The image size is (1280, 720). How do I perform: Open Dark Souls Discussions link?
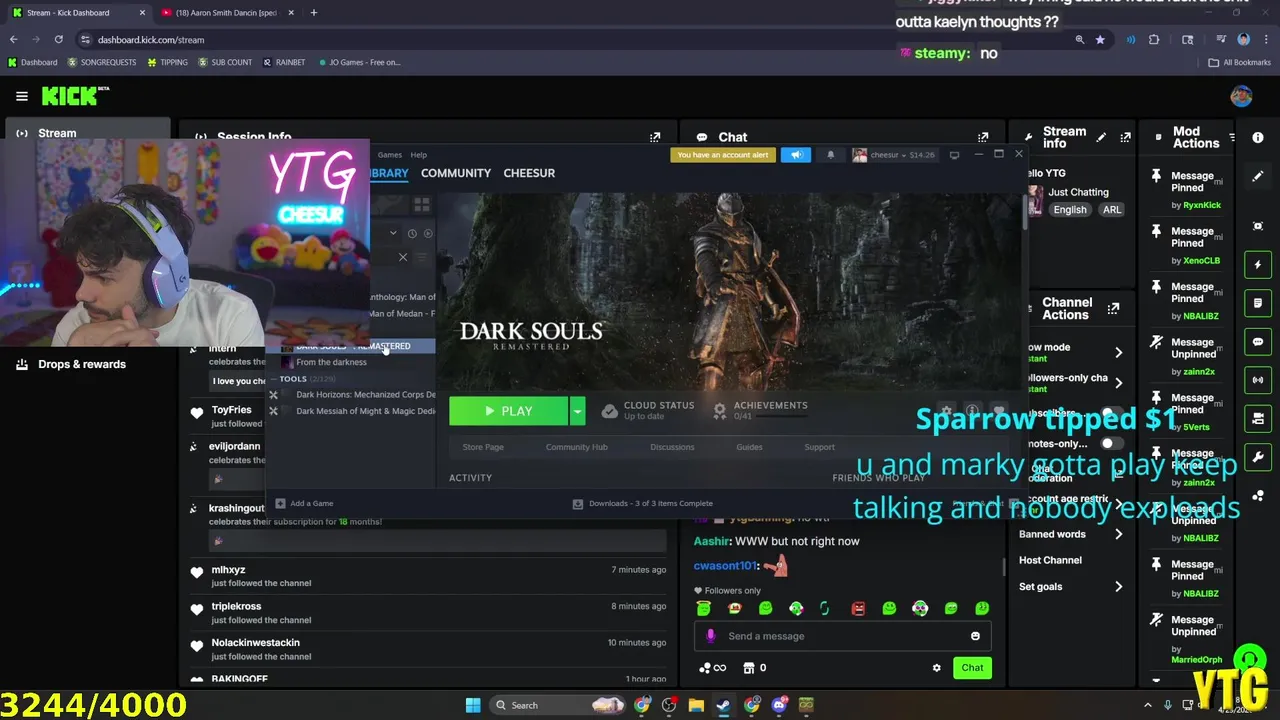tap(672, 447)
